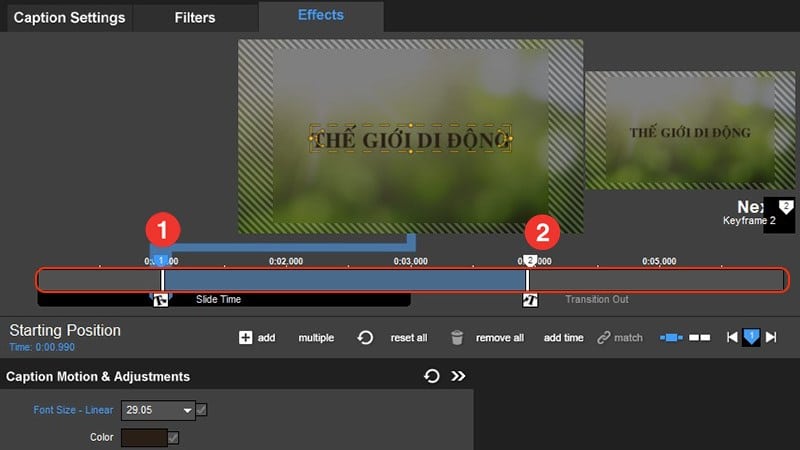This screenshot has height=450, width=800.
Task: Toggle the Font Size checkbox
Action: (x=202, y=410)
